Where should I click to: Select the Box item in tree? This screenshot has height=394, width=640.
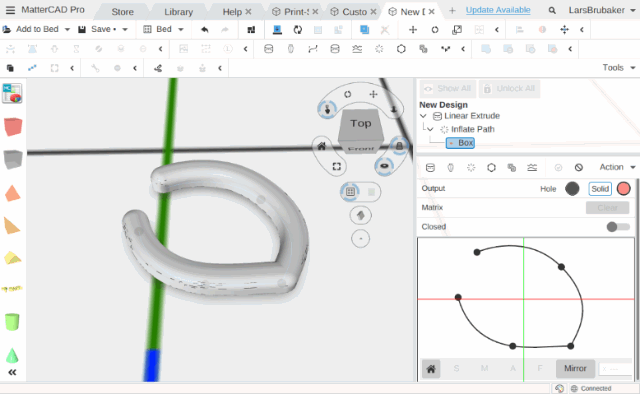click(460, 143)
